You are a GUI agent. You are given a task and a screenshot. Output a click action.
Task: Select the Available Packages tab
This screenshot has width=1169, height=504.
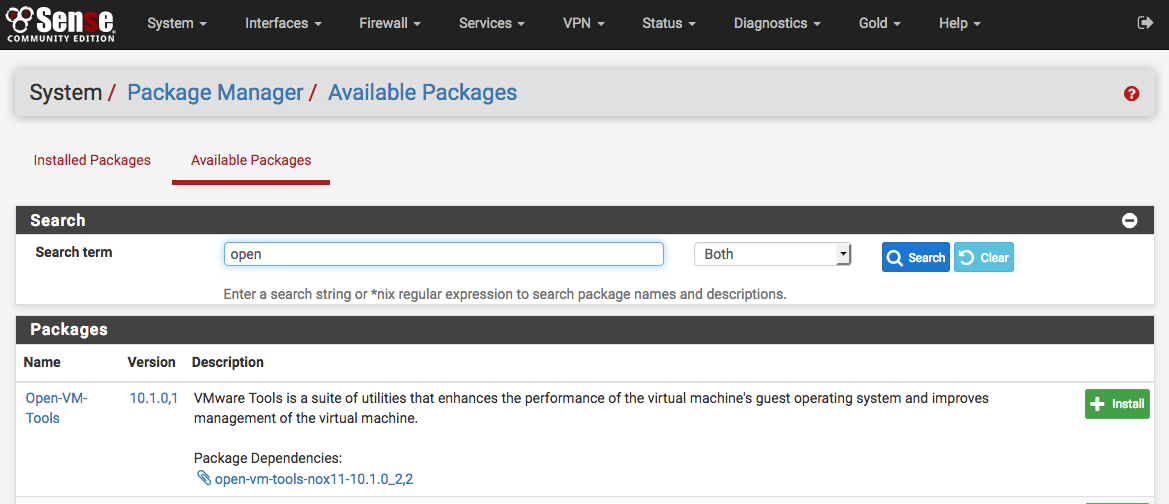(251, 160)
